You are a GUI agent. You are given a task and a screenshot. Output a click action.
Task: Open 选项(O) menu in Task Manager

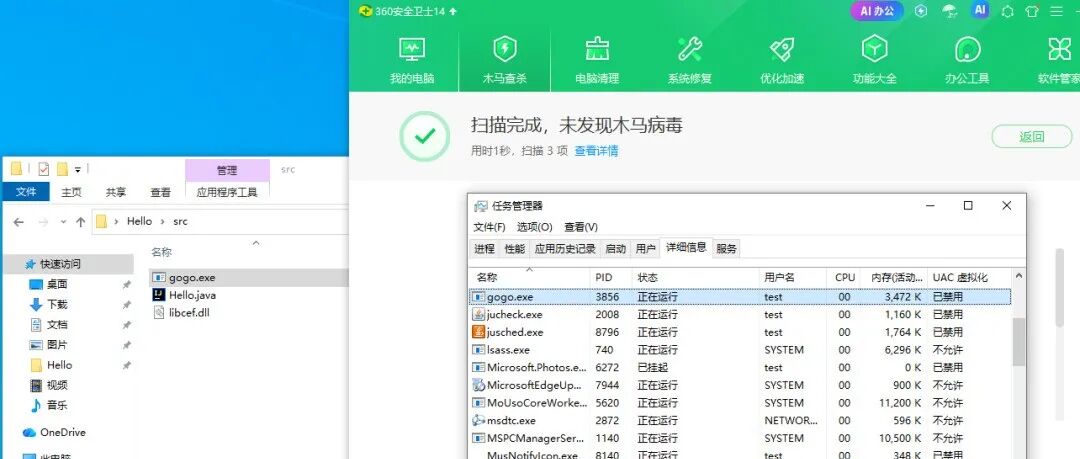[534, 227]
